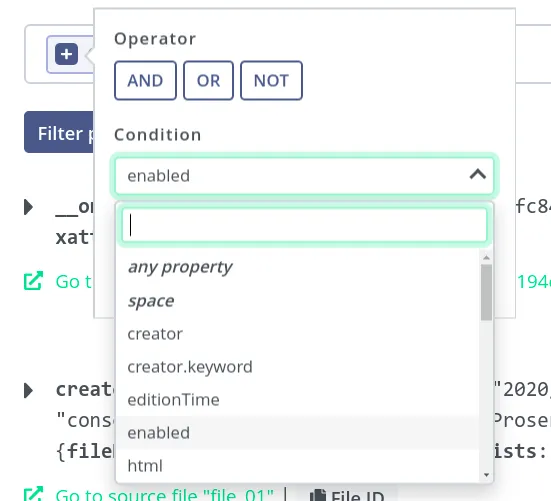Expand the "creat..." result row triangle
Viewport: 551px width, 501px height.
(28, 390)
